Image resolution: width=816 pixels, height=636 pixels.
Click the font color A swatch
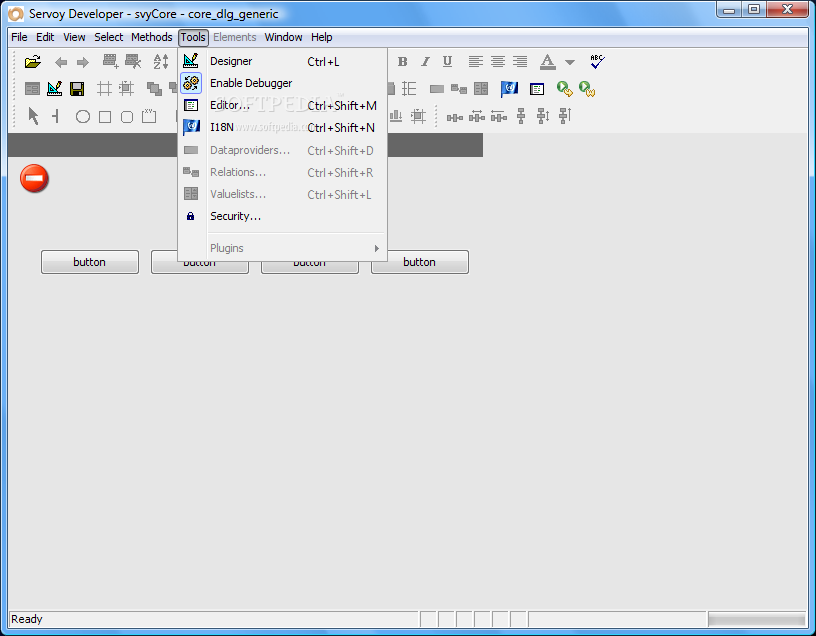[x=547, y=62]
